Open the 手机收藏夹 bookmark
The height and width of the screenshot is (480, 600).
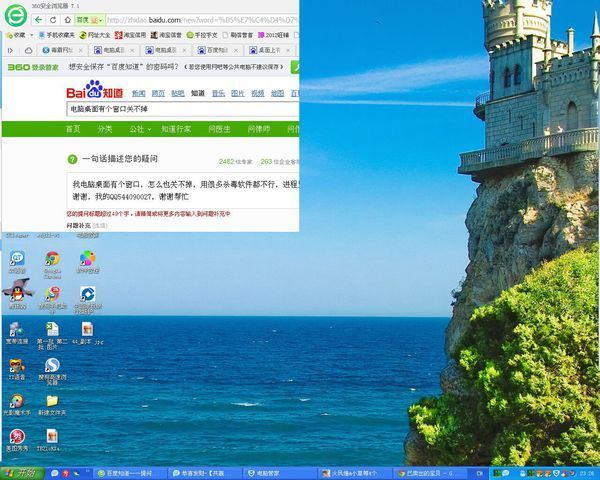tap(57, 35)
